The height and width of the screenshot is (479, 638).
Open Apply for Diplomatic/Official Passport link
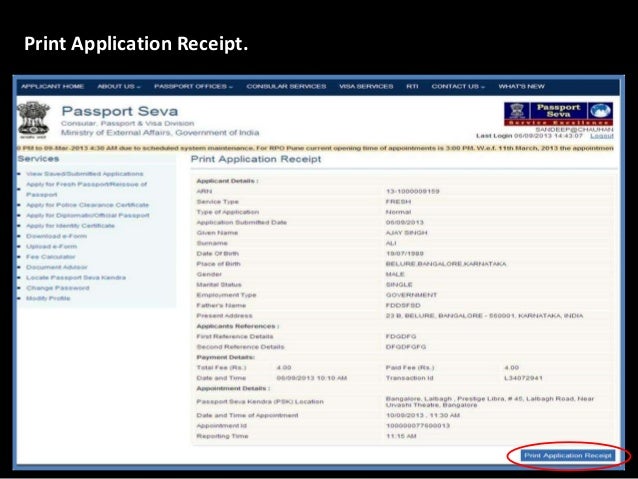click(87, 215)
